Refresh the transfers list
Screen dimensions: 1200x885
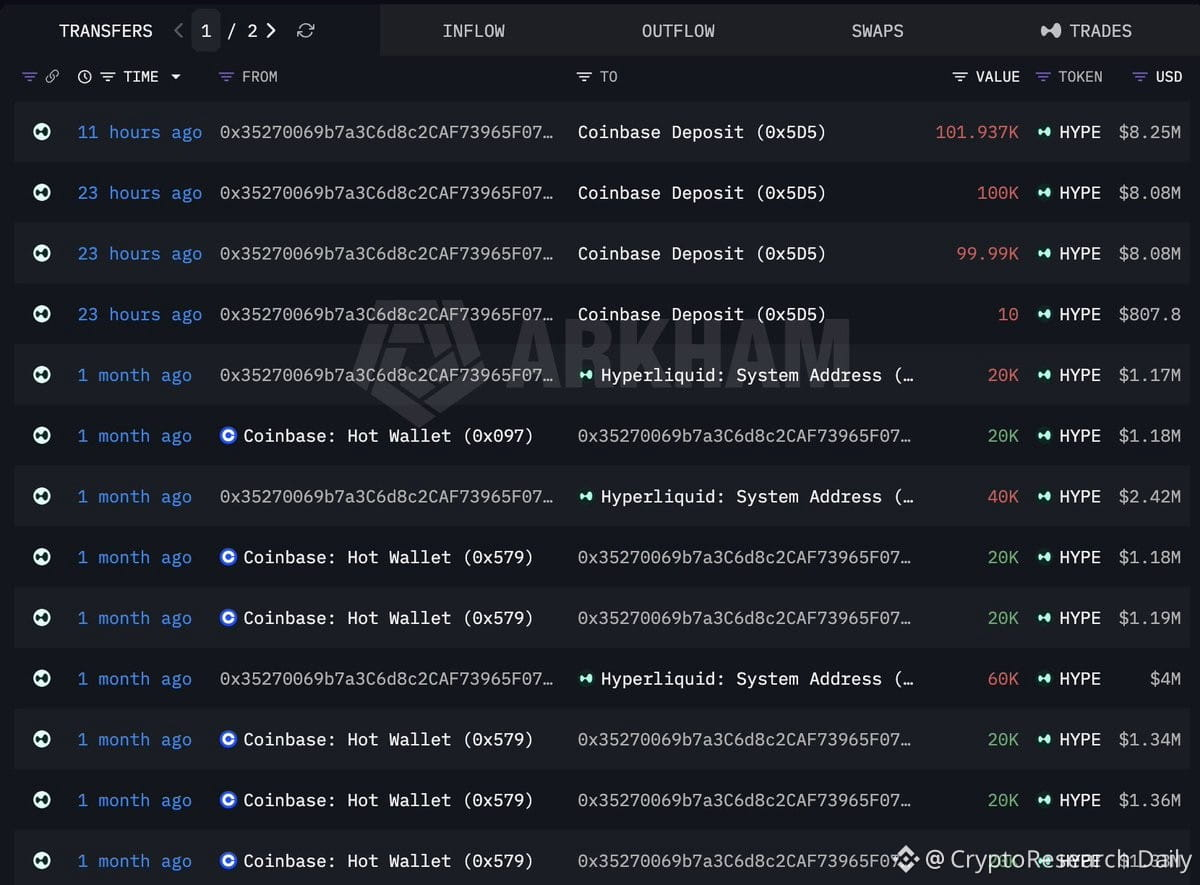pos(306,31)
